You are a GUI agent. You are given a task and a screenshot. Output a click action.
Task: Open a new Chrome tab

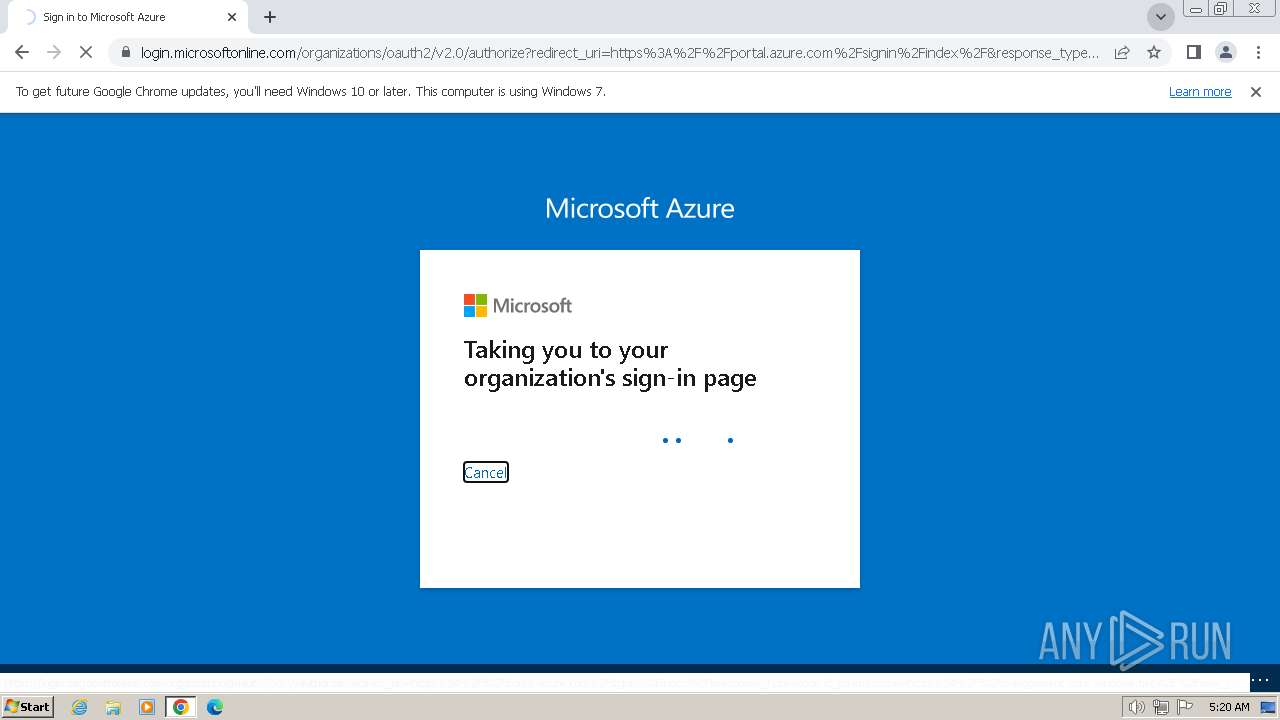[270, 17]
